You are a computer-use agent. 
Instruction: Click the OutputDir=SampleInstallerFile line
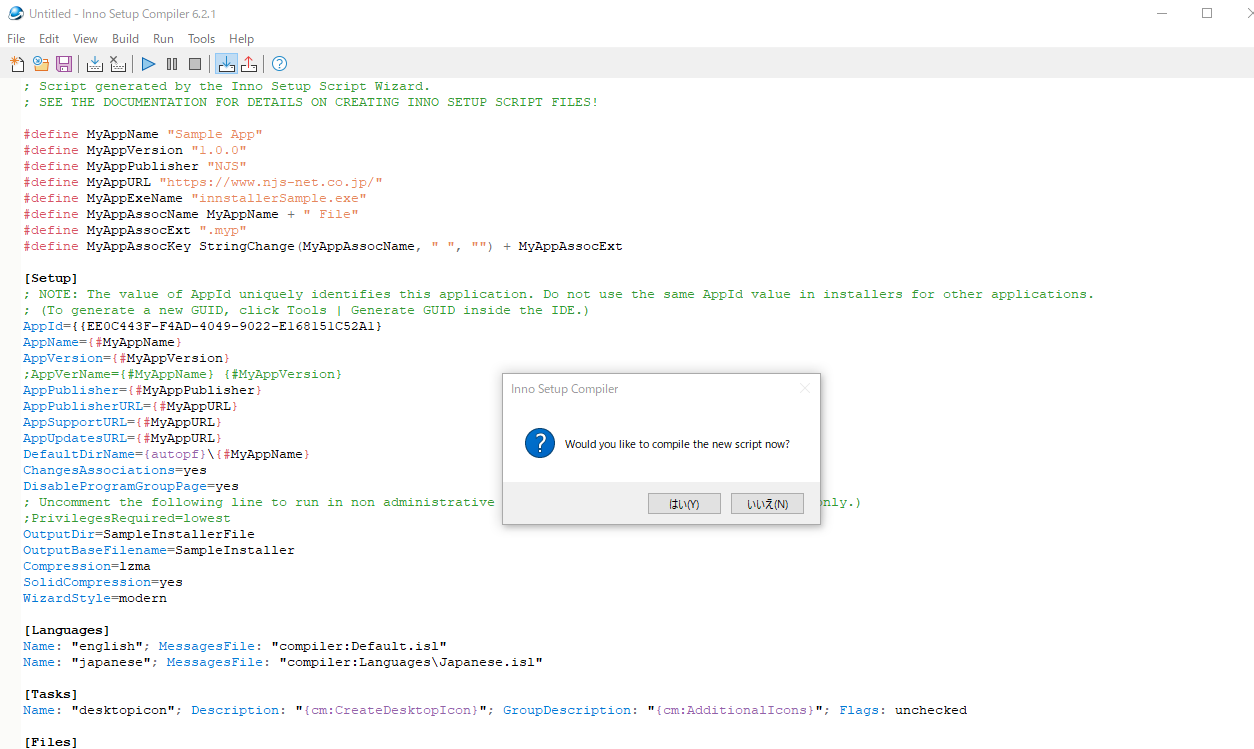coord(139,534)
